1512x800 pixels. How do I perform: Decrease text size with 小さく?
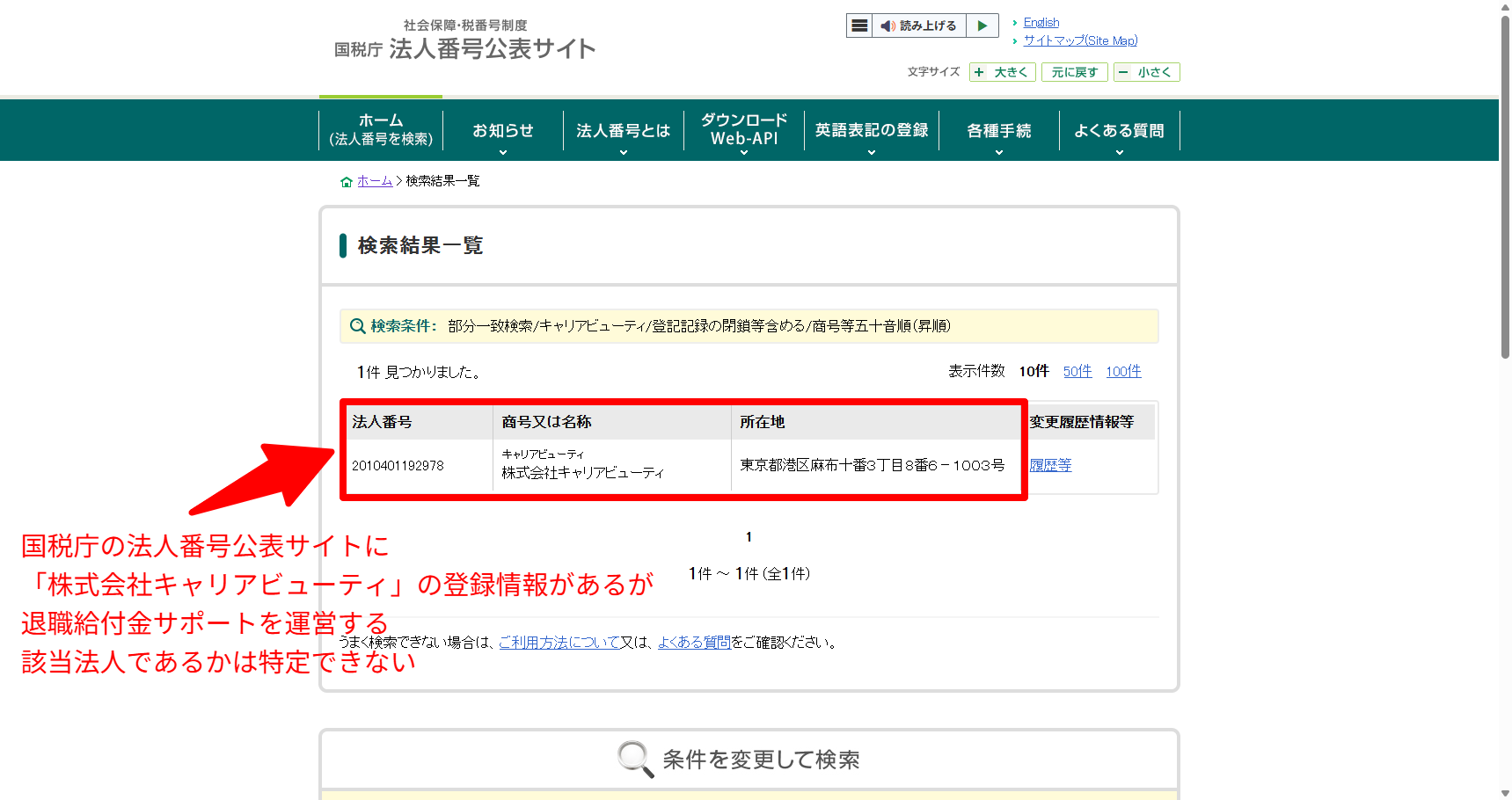[1146, 72]
